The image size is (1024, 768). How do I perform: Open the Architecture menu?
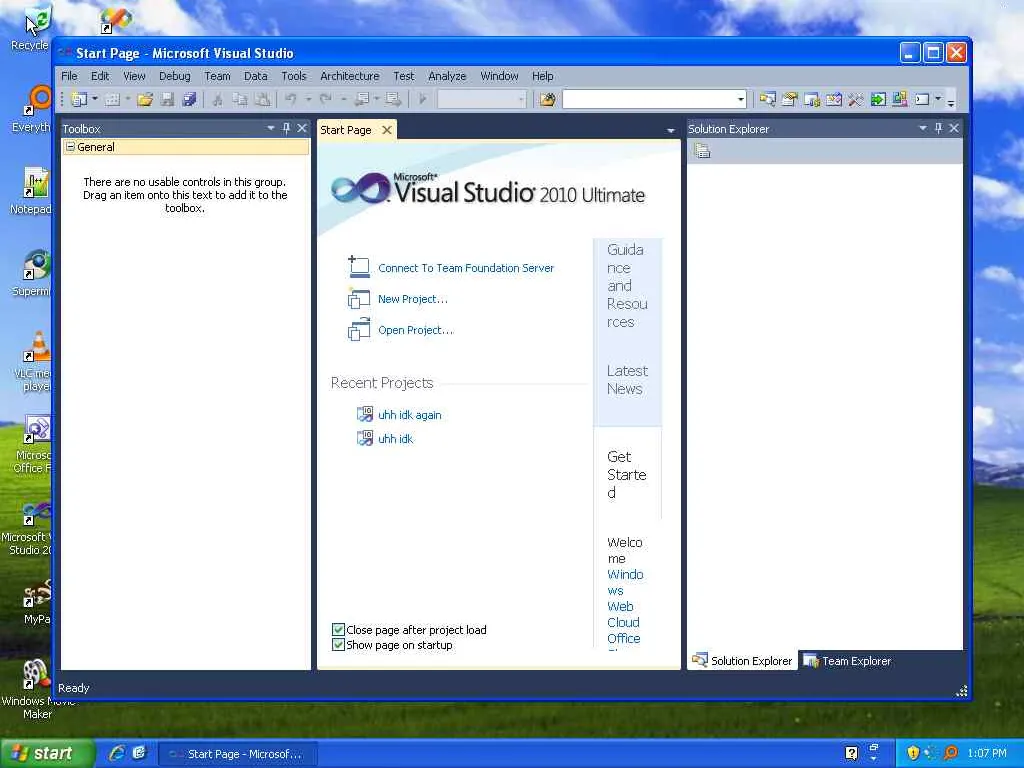pyautogui.click(x=349, y=76)
